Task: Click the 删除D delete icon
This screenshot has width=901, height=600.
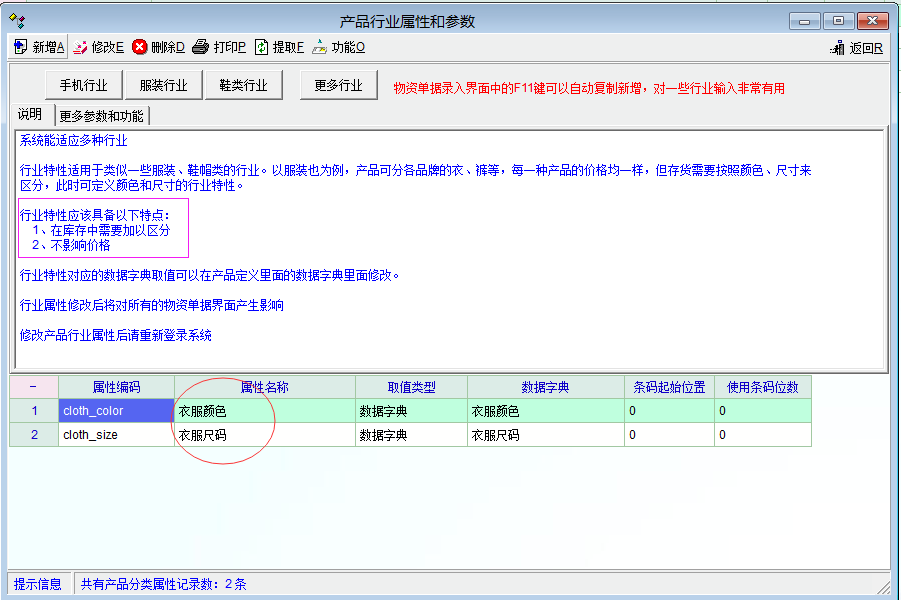Action: [140, 47]
